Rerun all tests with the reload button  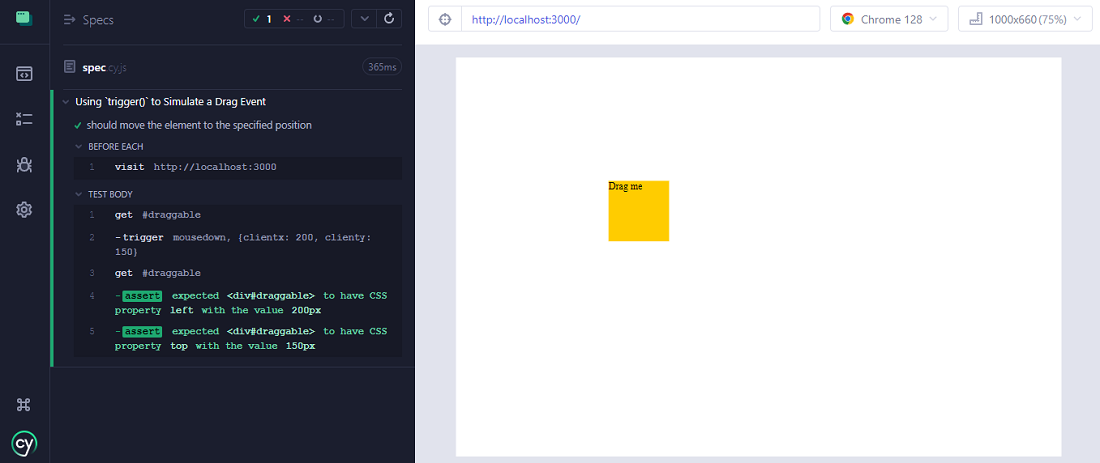(389, 19)
